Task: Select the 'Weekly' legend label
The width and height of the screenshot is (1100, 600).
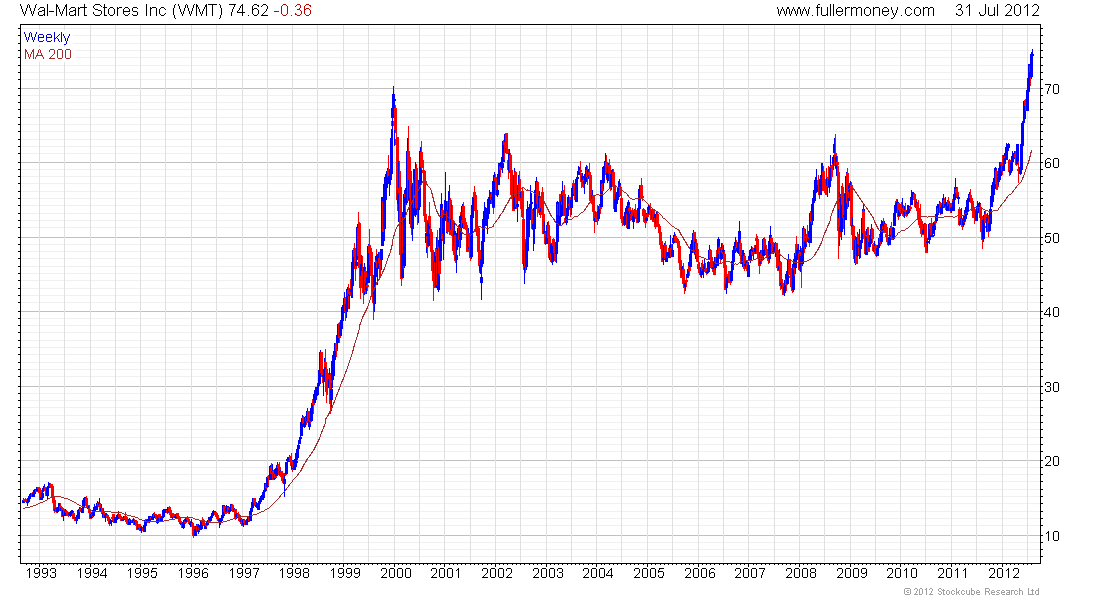Action: pos(47,37)
